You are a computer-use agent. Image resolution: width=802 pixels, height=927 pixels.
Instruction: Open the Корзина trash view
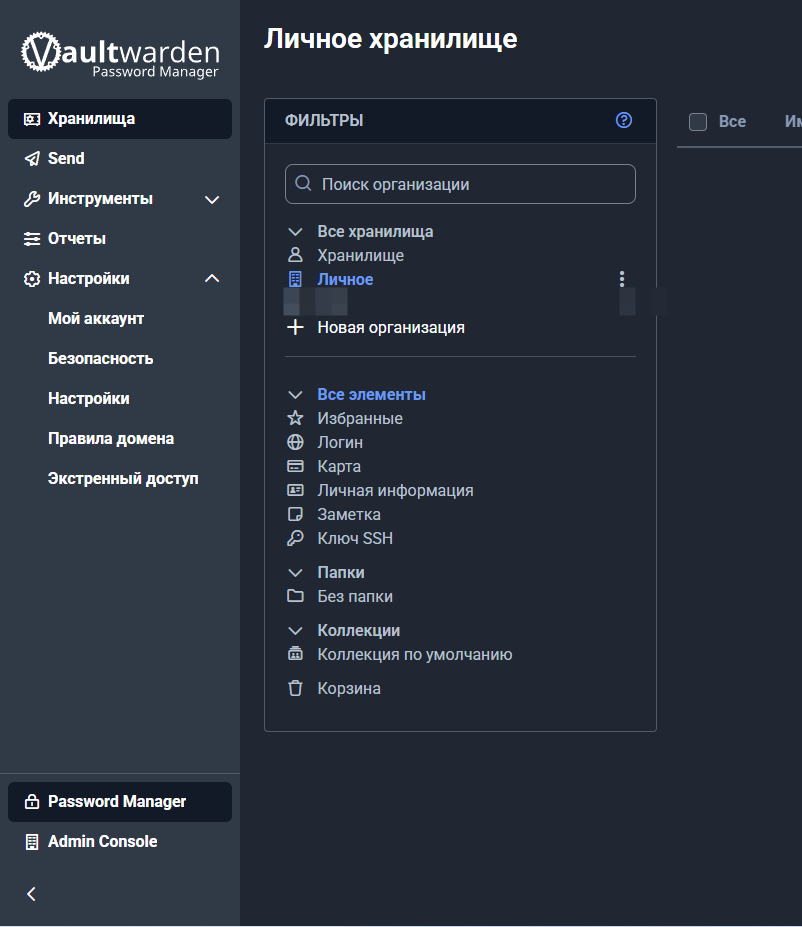click(x=349, y=688)
